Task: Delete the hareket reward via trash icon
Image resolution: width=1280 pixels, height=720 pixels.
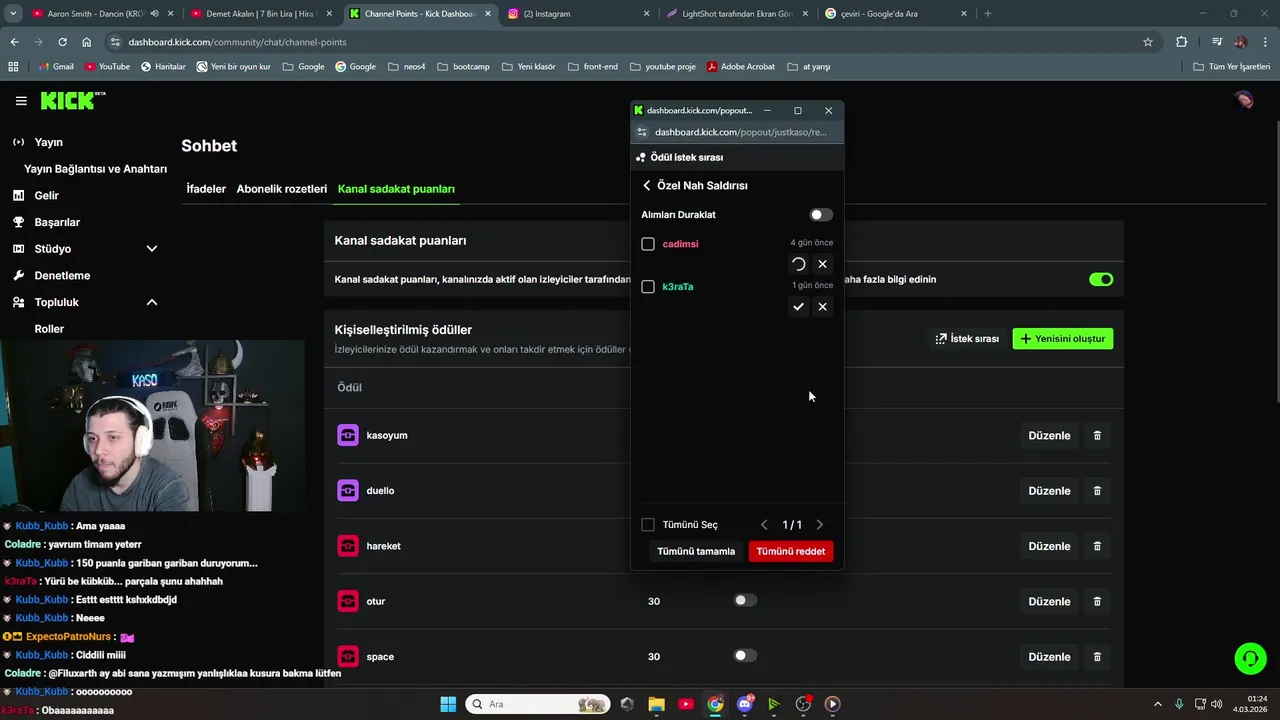Action: click(1097, 546)
